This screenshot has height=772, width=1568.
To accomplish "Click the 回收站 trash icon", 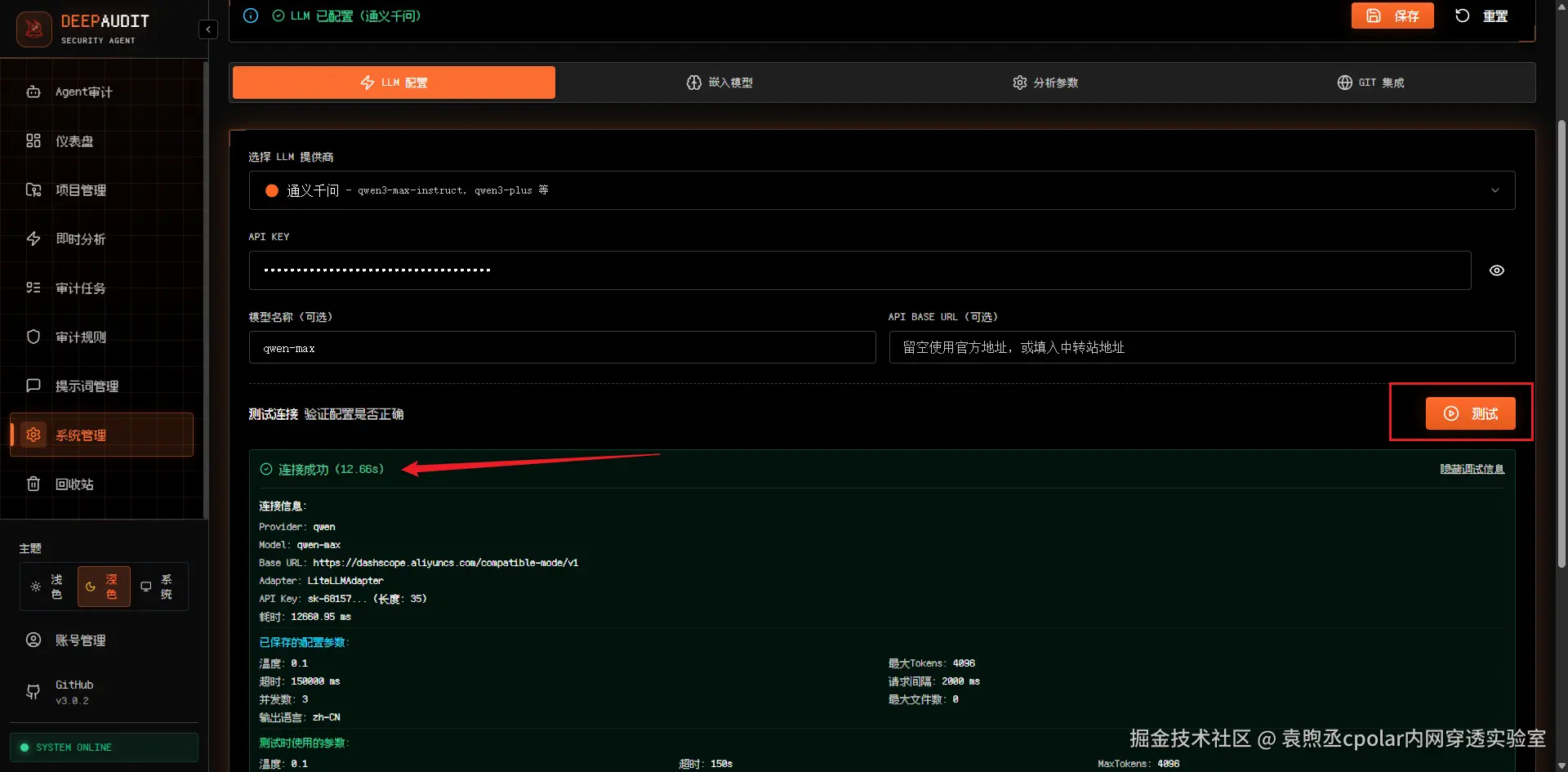I will 33,484.
